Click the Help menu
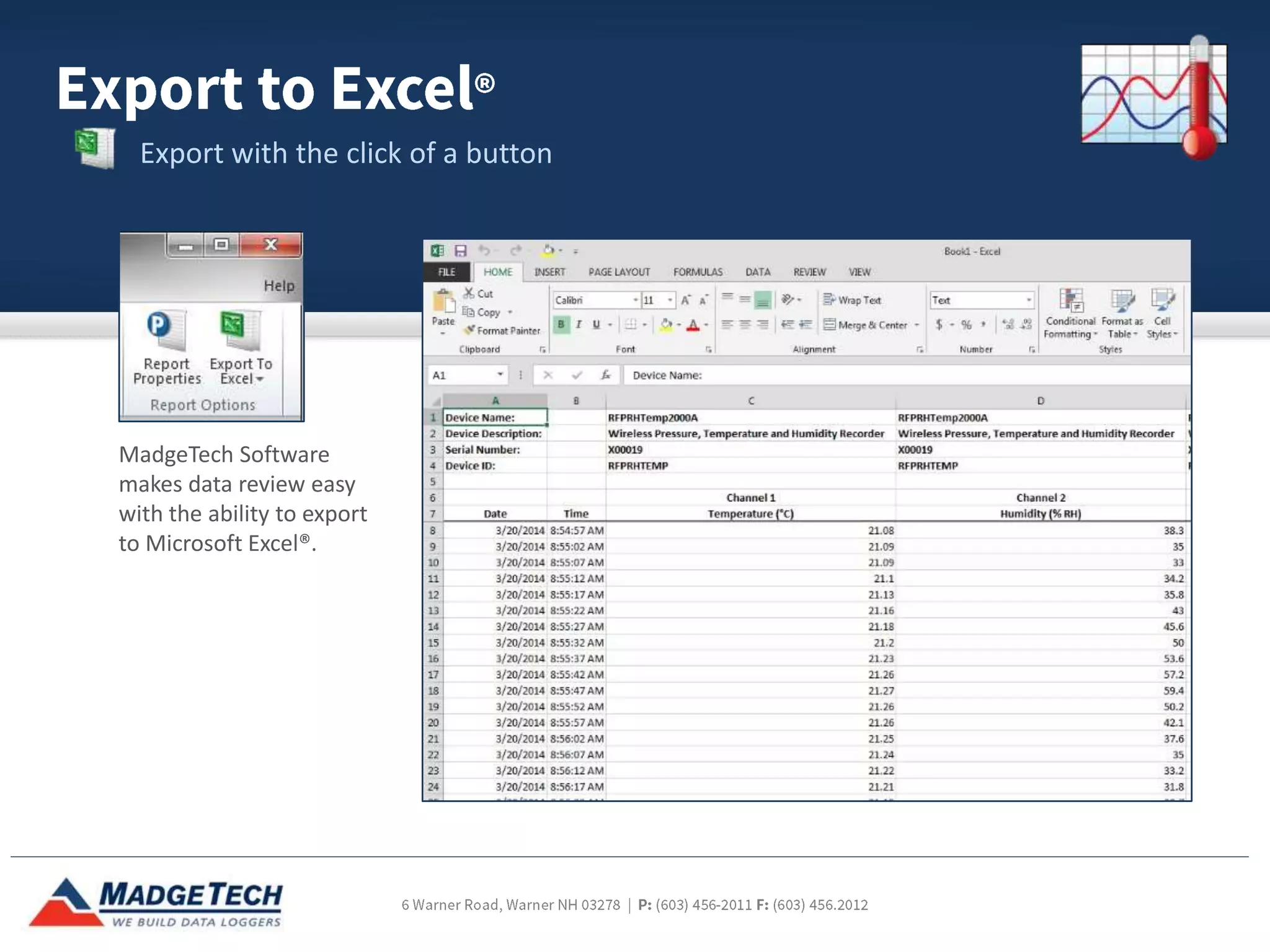 278,286
